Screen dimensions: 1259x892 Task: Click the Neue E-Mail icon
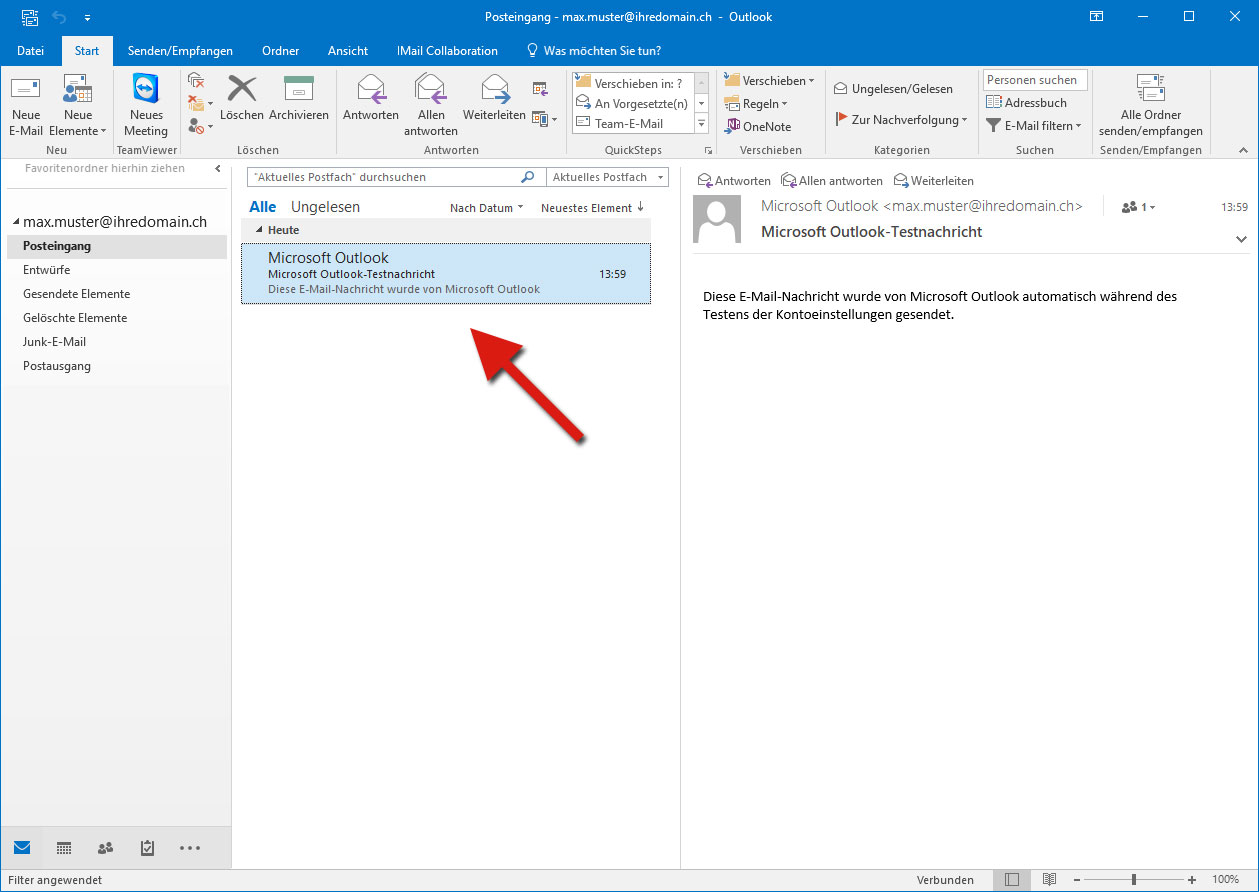[26, 90]
